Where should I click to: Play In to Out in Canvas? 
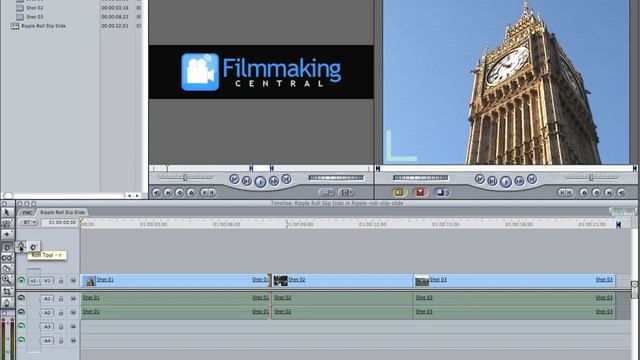click(x=493, y=181)
